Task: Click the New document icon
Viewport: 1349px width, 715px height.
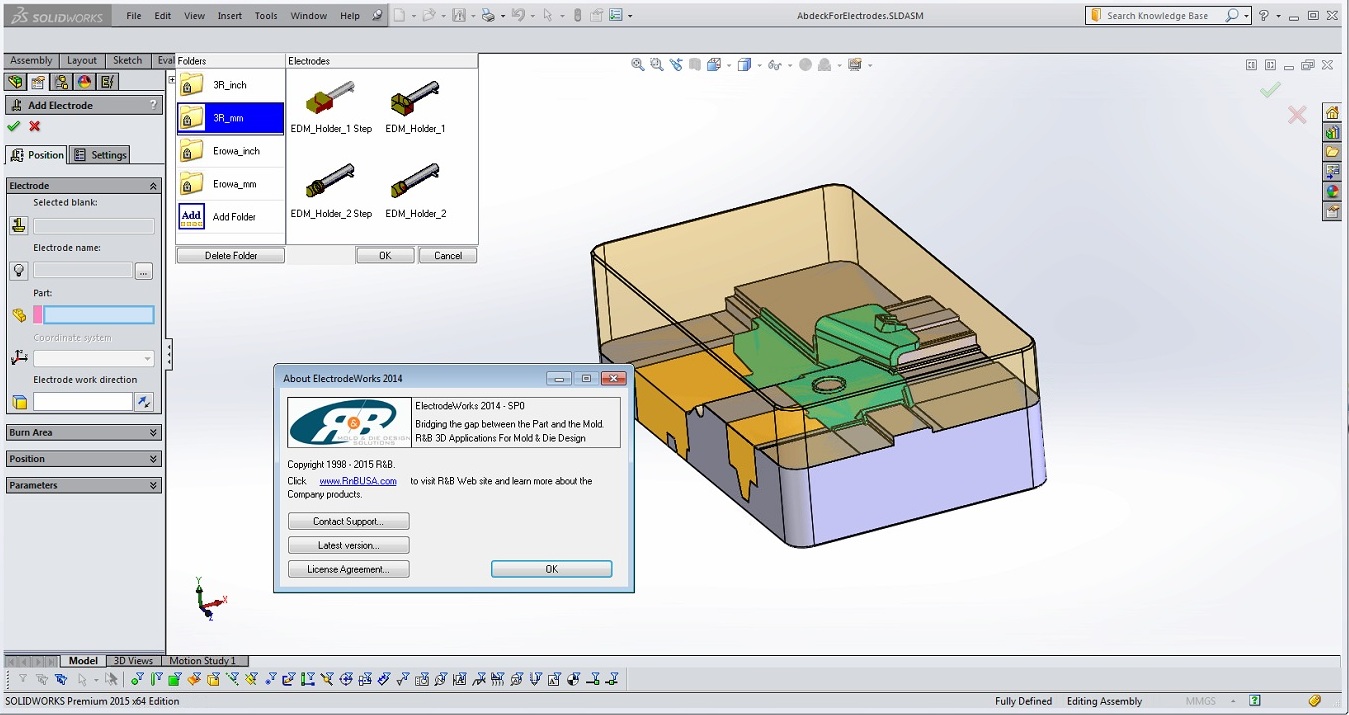Action: (x=399, y=15)
